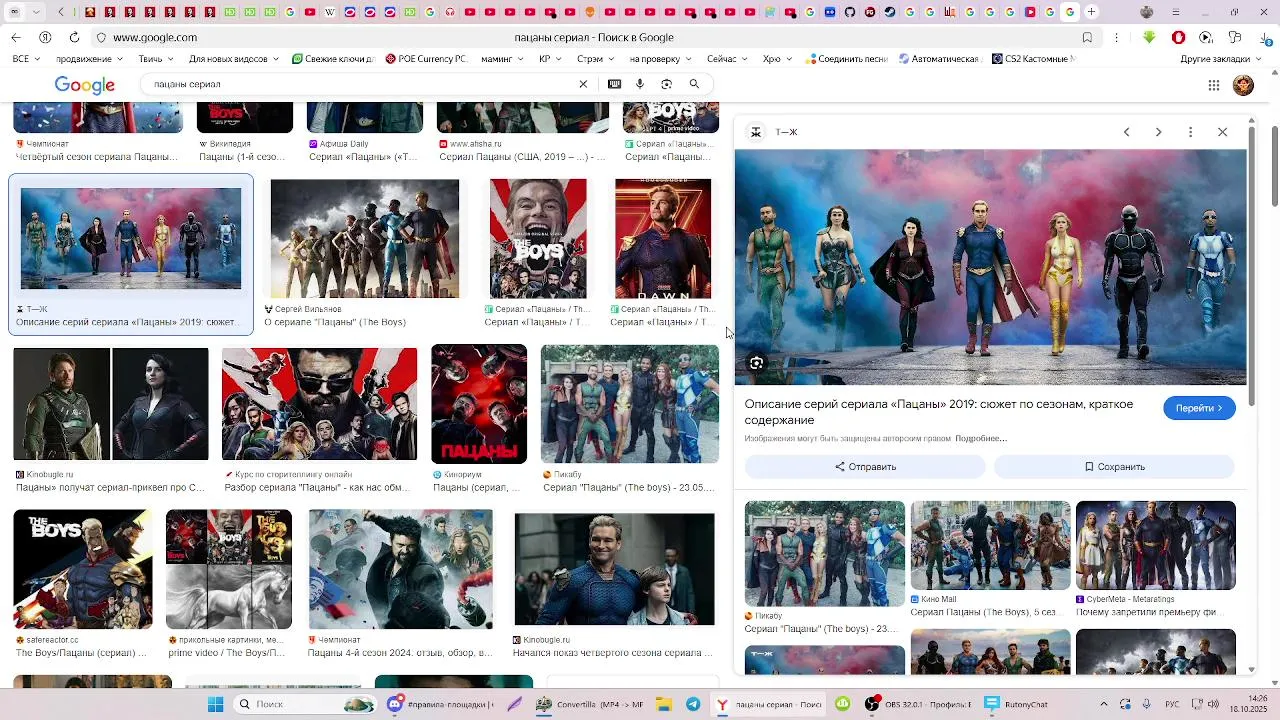Open CS2 Кастомные bookmark

(1033, 59)
